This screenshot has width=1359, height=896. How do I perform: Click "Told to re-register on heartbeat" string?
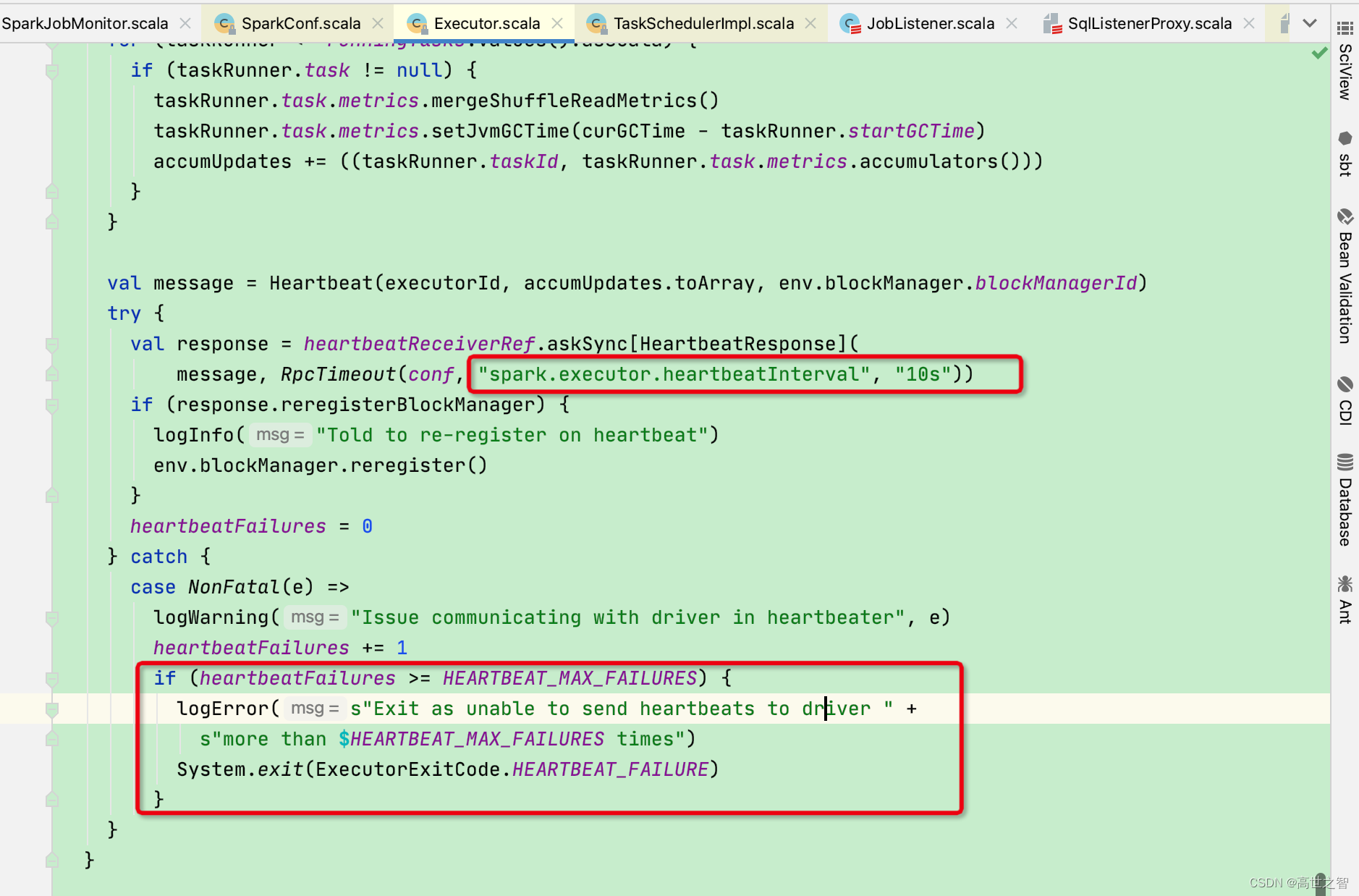coord(512,435)
